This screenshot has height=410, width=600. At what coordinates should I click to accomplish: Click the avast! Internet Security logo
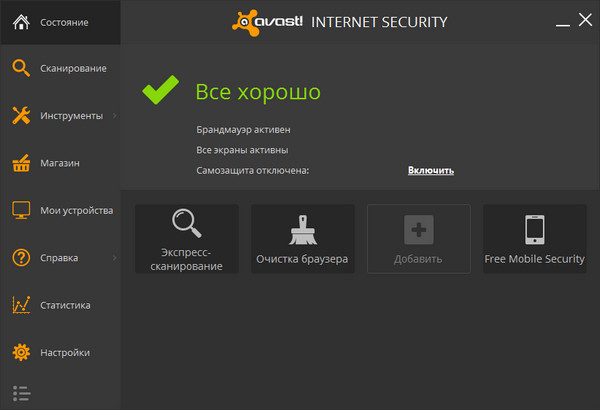coord(340,21)
